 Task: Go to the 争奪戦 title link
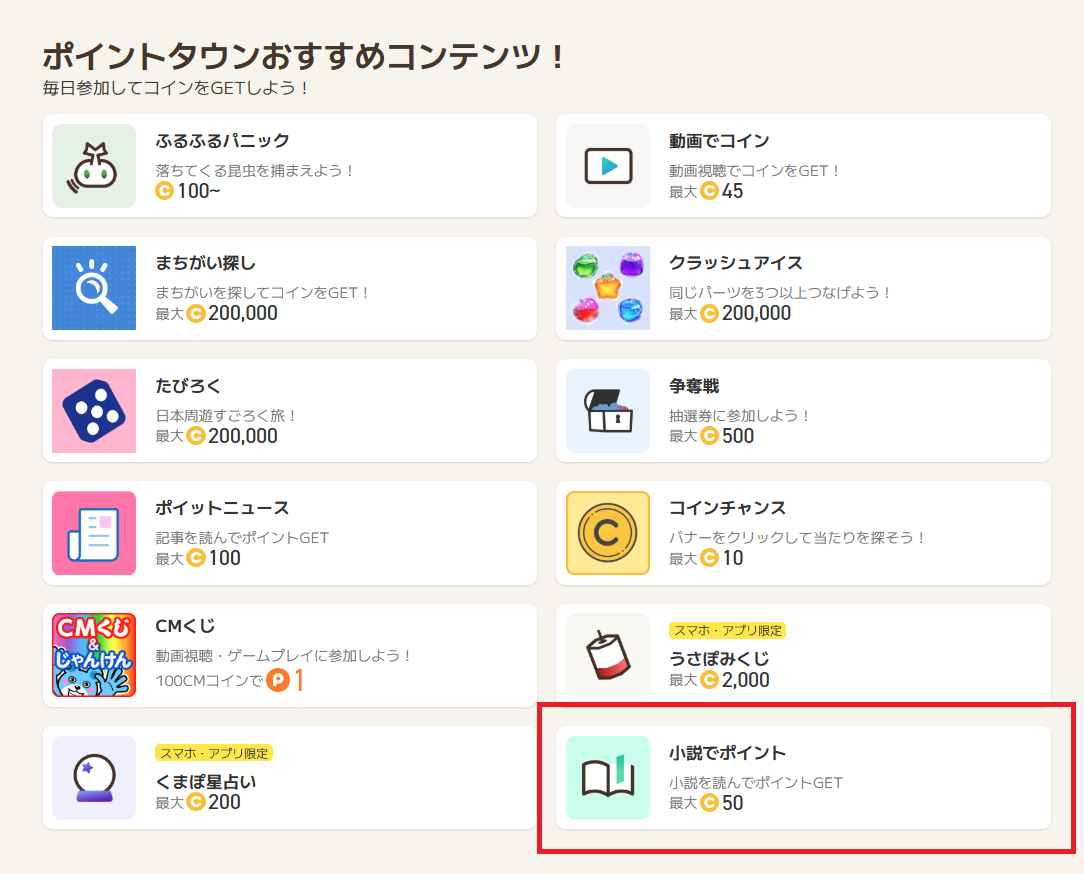click(x=694, y=386)
